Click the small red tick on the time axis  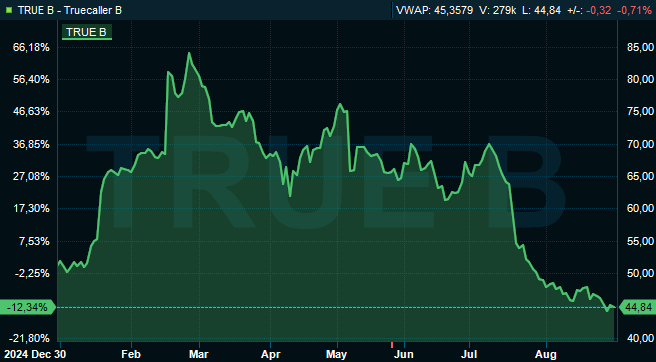click(x=392, y=345)
